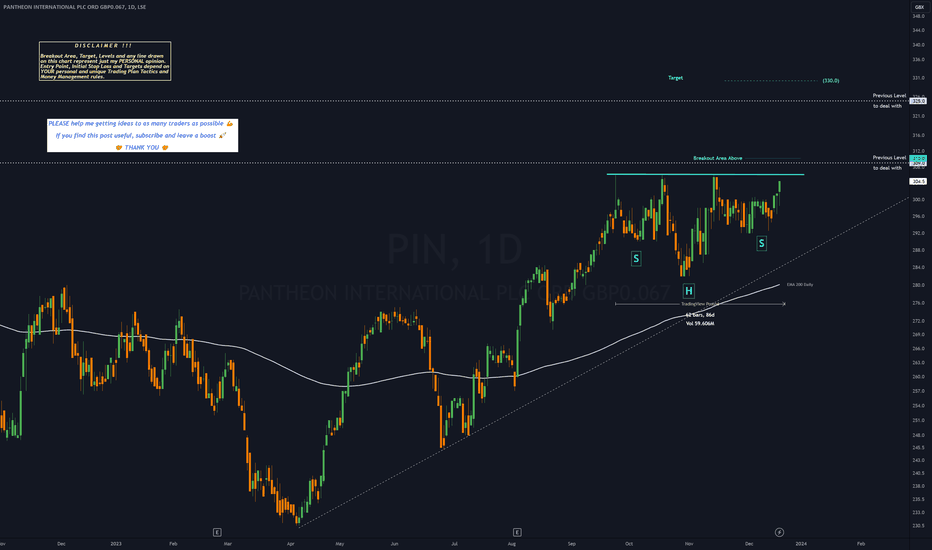
Task: Click the Aug label on time axis
Action: 512,543
